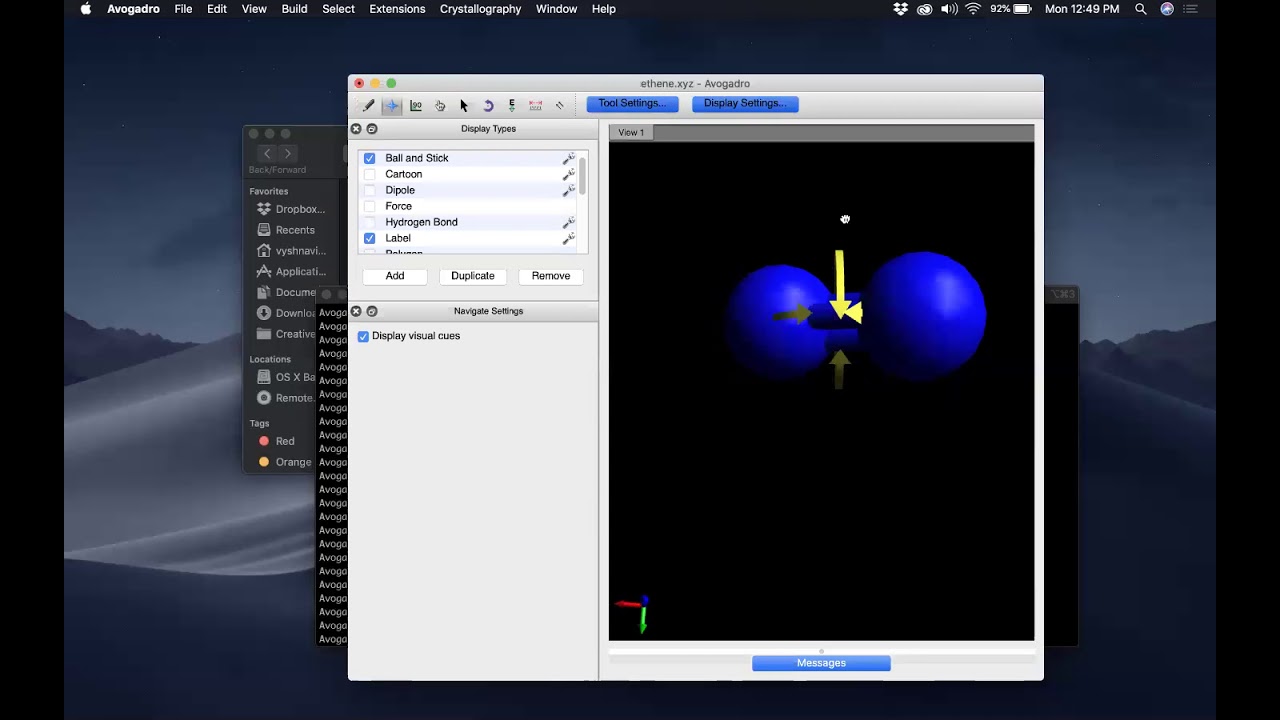Select the Navigate tool in toolbar
The width and height of the screenshot is (1280, 720).
pyautogui.click(x=392, y=105)
